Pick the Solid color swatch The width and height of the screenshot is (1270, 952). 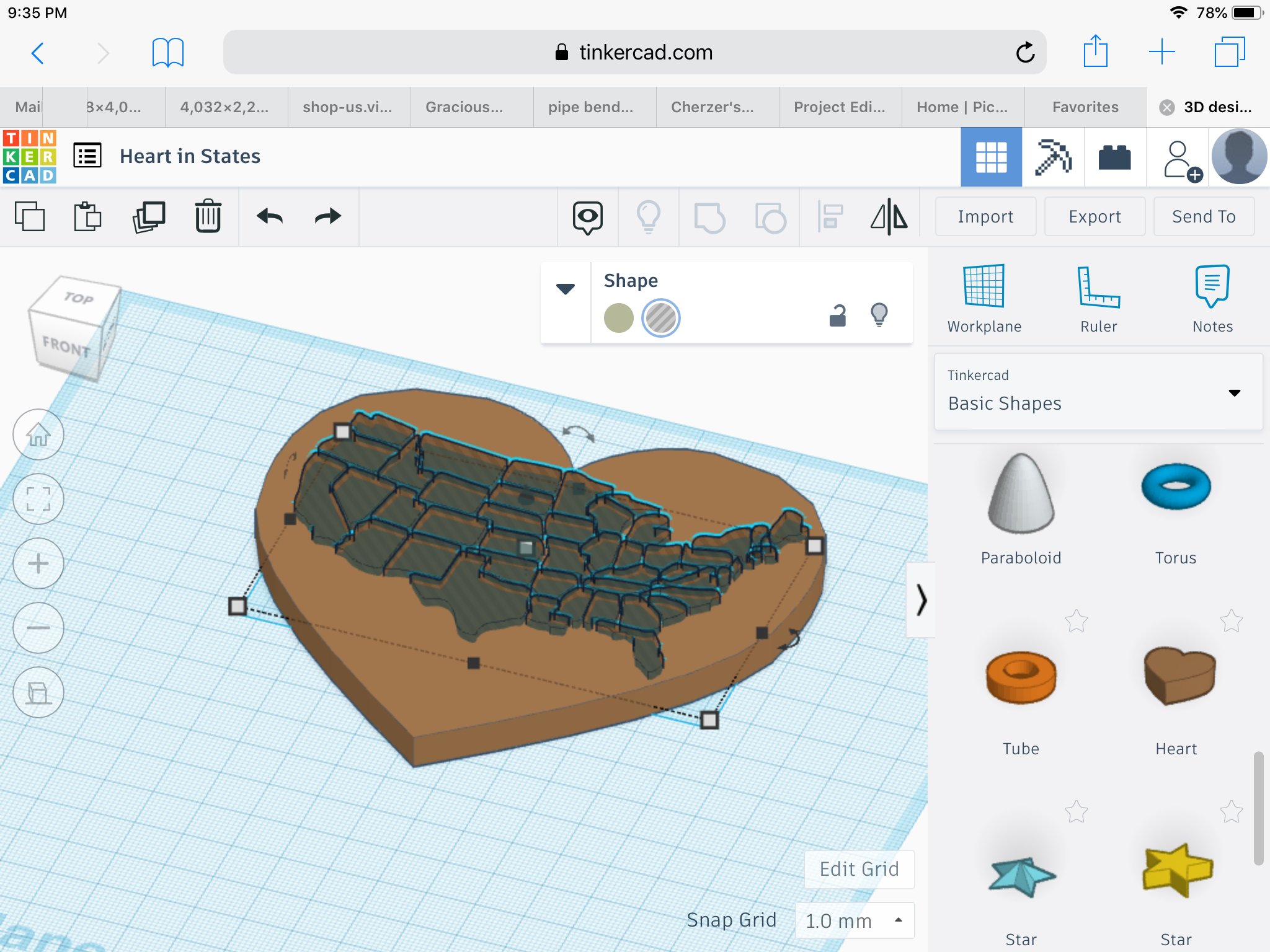618,318
